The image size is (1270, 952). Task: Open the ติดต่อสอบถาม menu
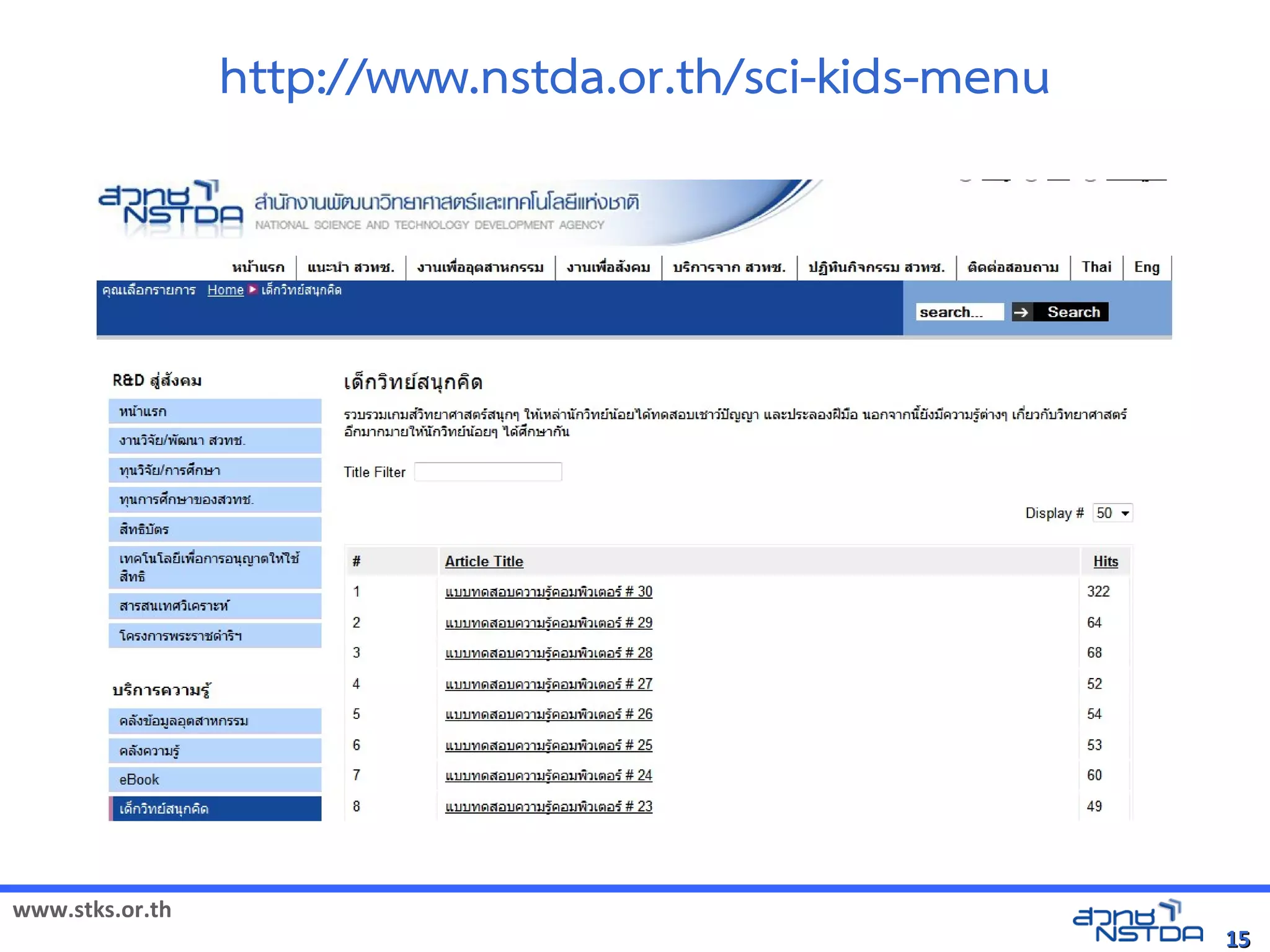coord(1013,267)
